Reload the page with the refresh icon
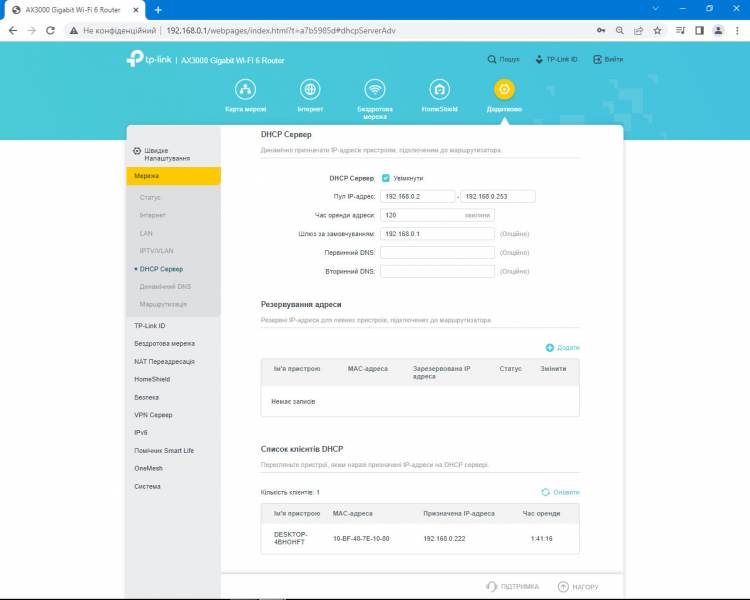 tap(50, 31)
